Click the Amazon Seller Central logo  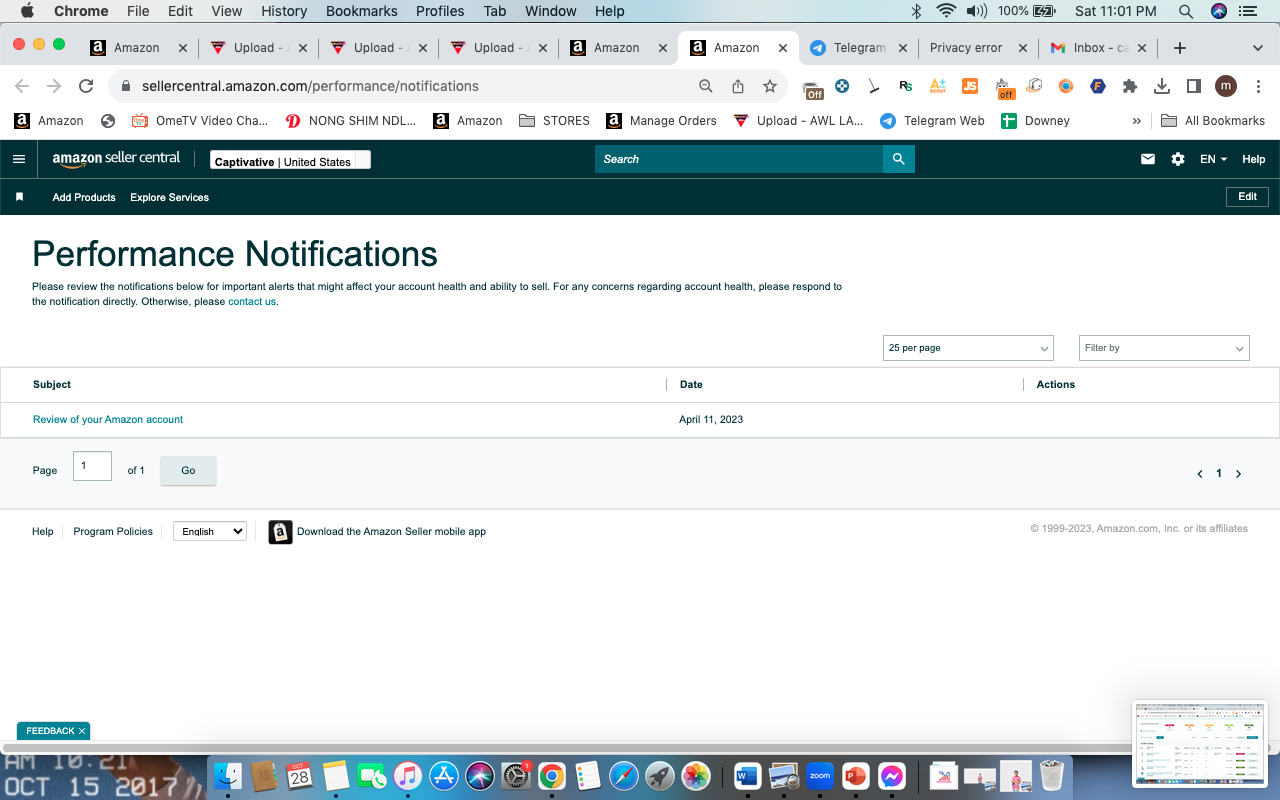(116, 159)
